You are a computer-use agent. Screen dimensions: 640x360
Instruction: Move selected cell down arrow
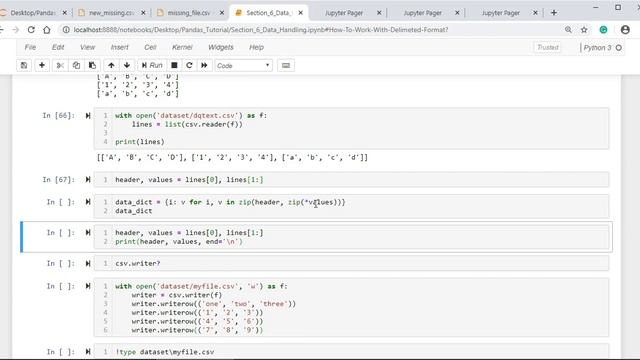[127, 65]
